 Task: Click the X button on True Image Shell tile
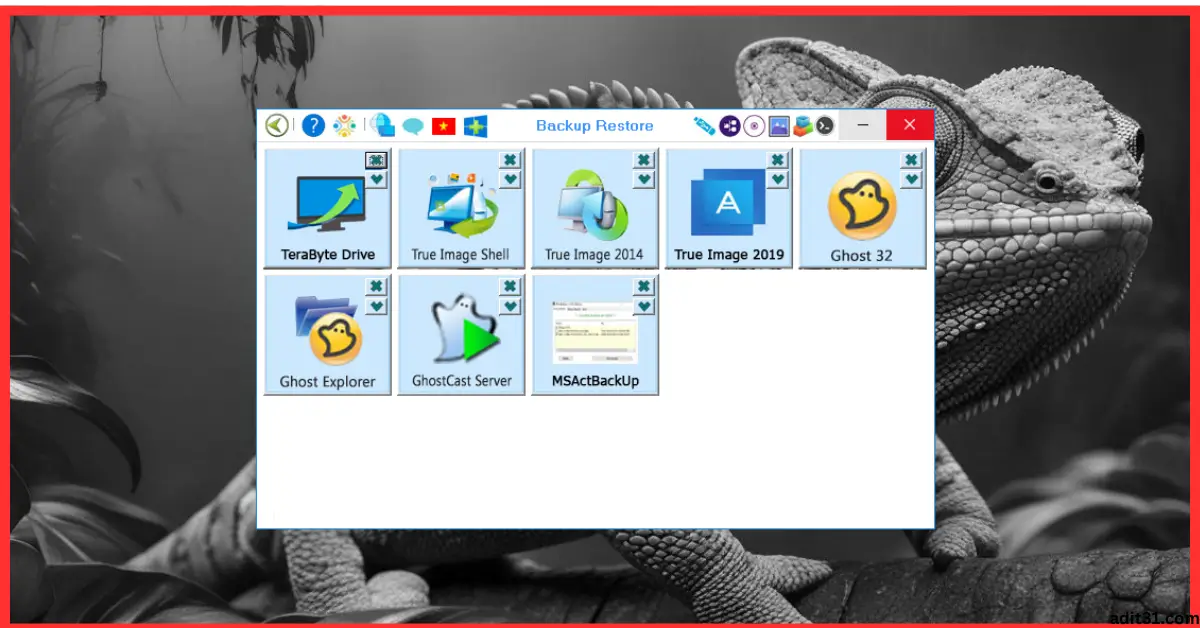[510, 160]
